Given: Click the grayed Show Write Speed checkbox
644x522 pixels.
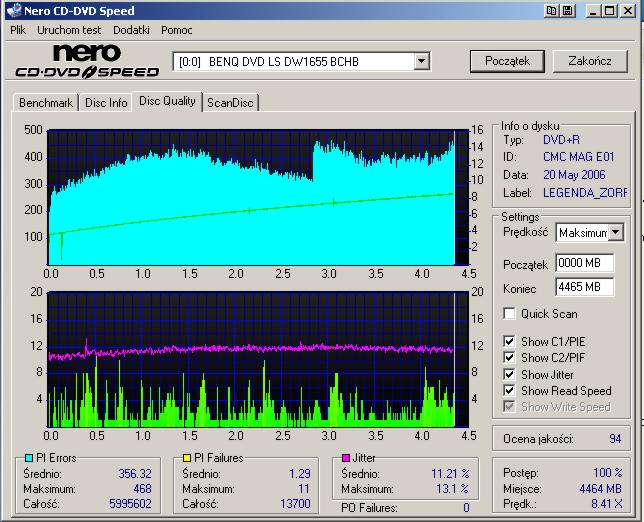Looking at the screenshot, I should coord(509,407).
